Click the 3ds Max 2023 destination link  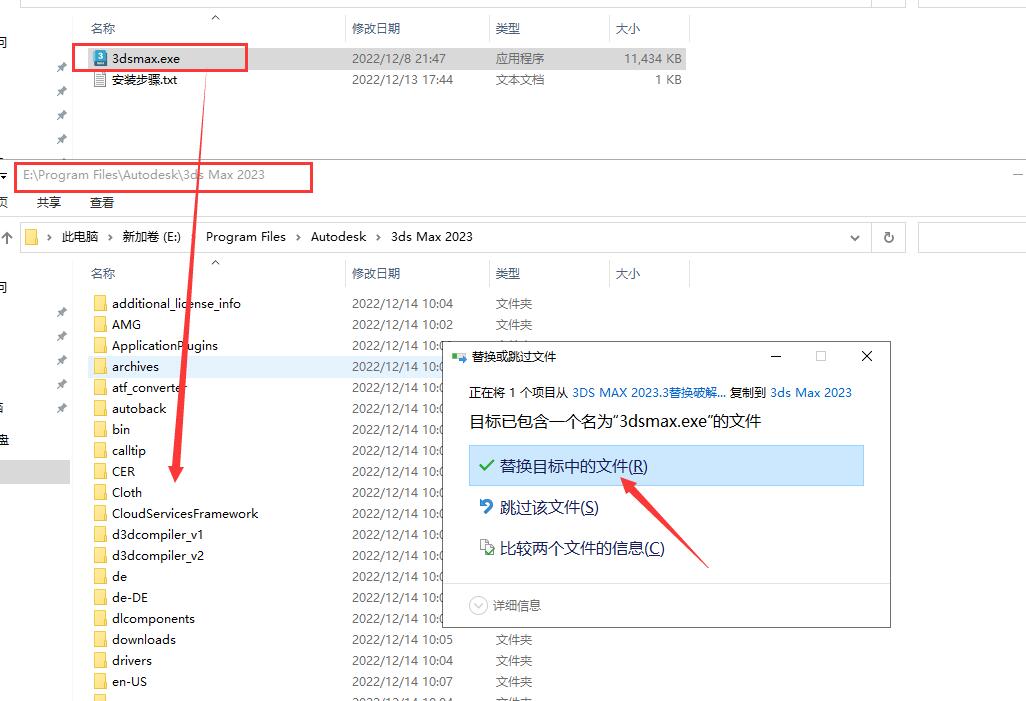pos(810,393)
